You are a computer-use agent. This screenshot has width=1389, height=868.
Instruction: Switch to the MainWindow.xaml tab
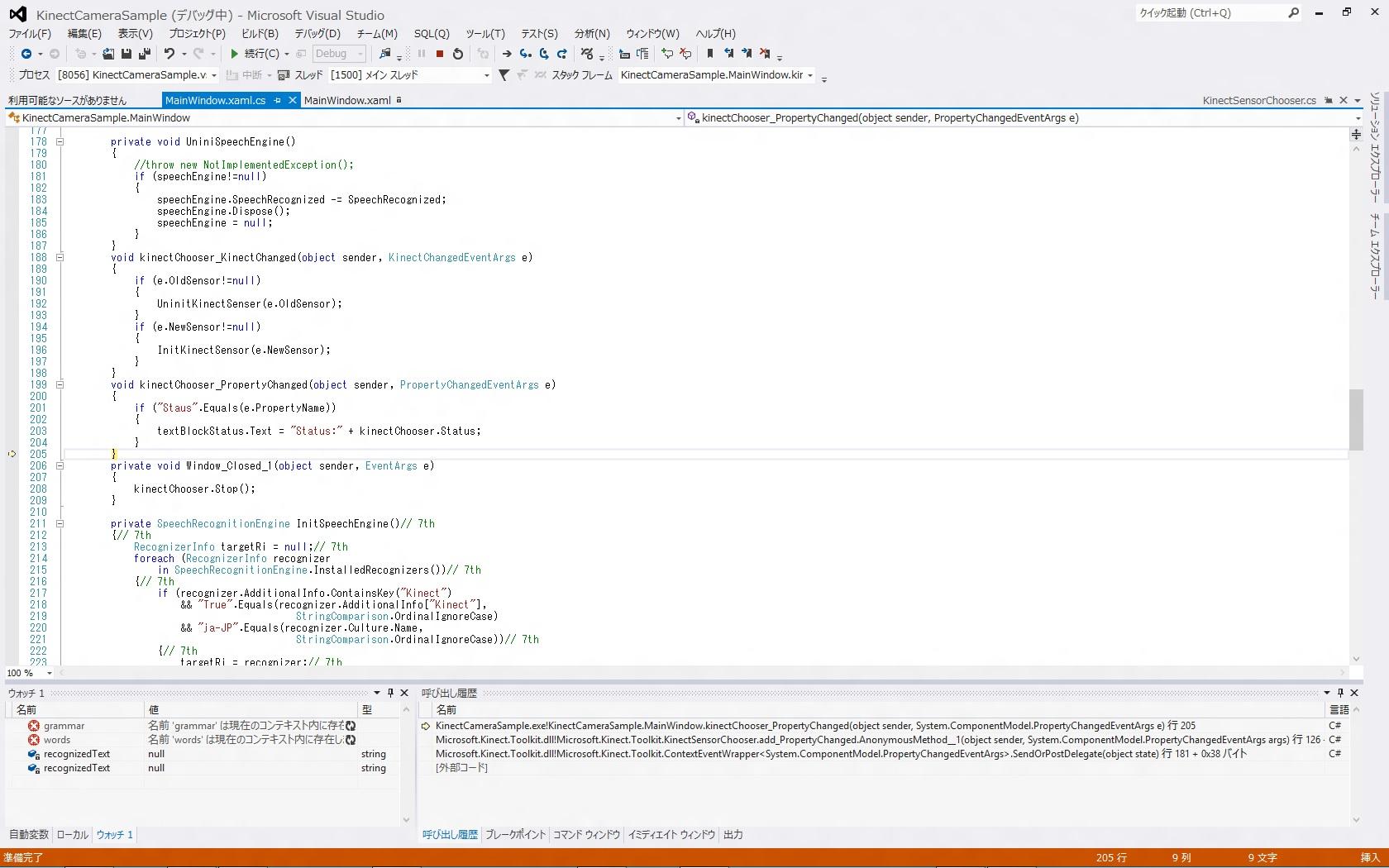coord(347,100)
